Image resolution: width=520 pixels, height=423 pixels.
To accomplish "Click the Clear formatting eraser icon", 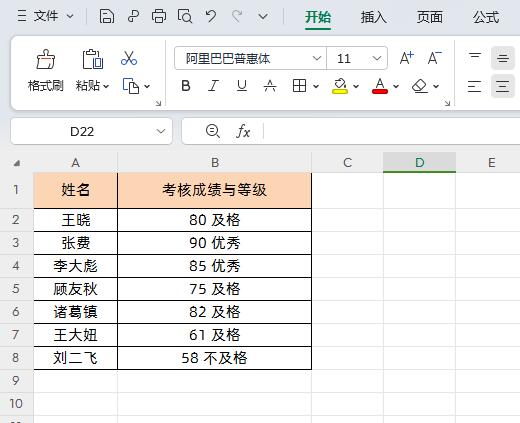I will pos(420,86).
